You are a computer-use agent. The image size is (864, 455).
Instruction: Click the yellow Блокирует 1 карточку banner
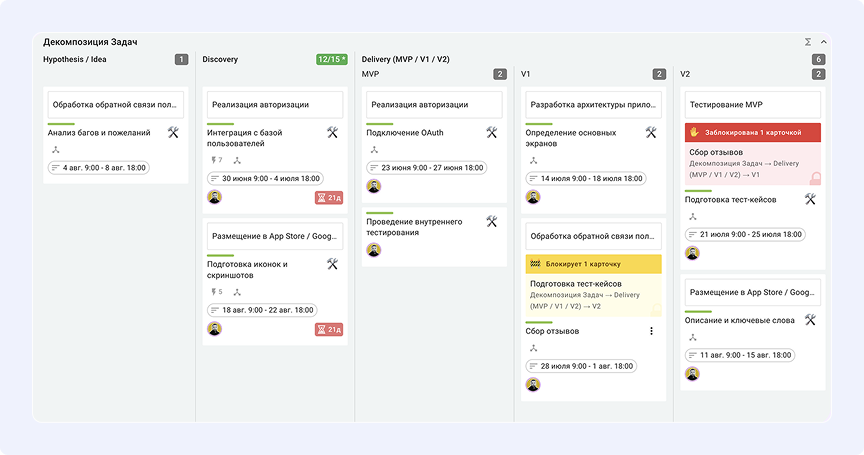point(594,264)
